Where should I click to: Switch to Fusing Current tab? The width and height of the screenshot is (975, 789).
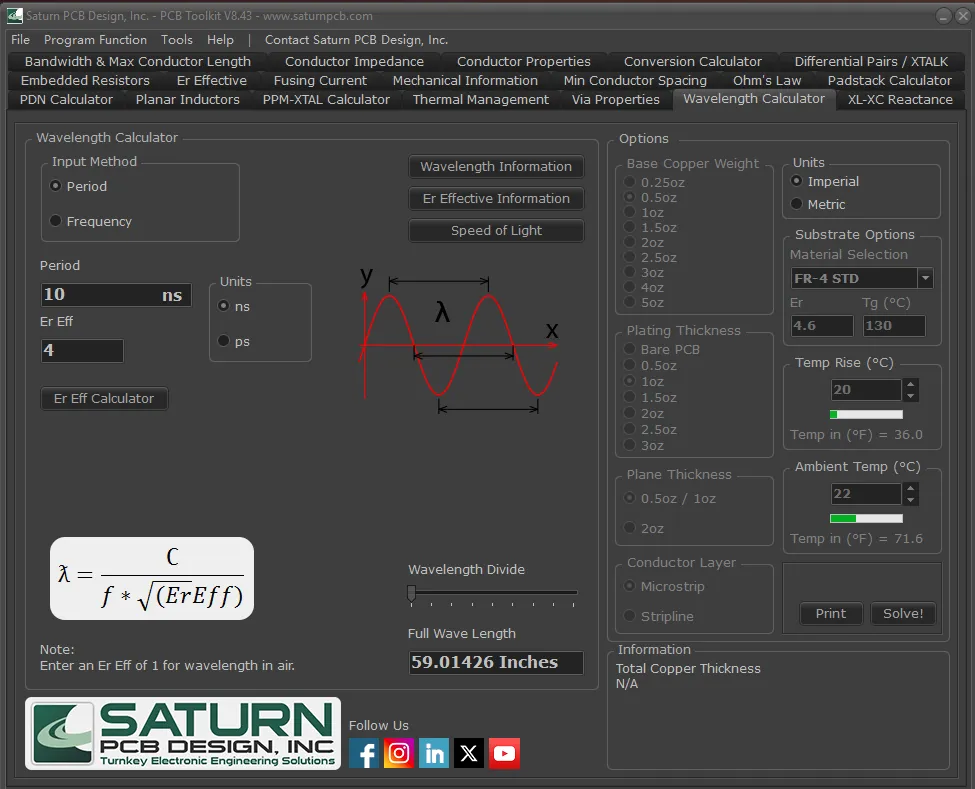(320, 80)
